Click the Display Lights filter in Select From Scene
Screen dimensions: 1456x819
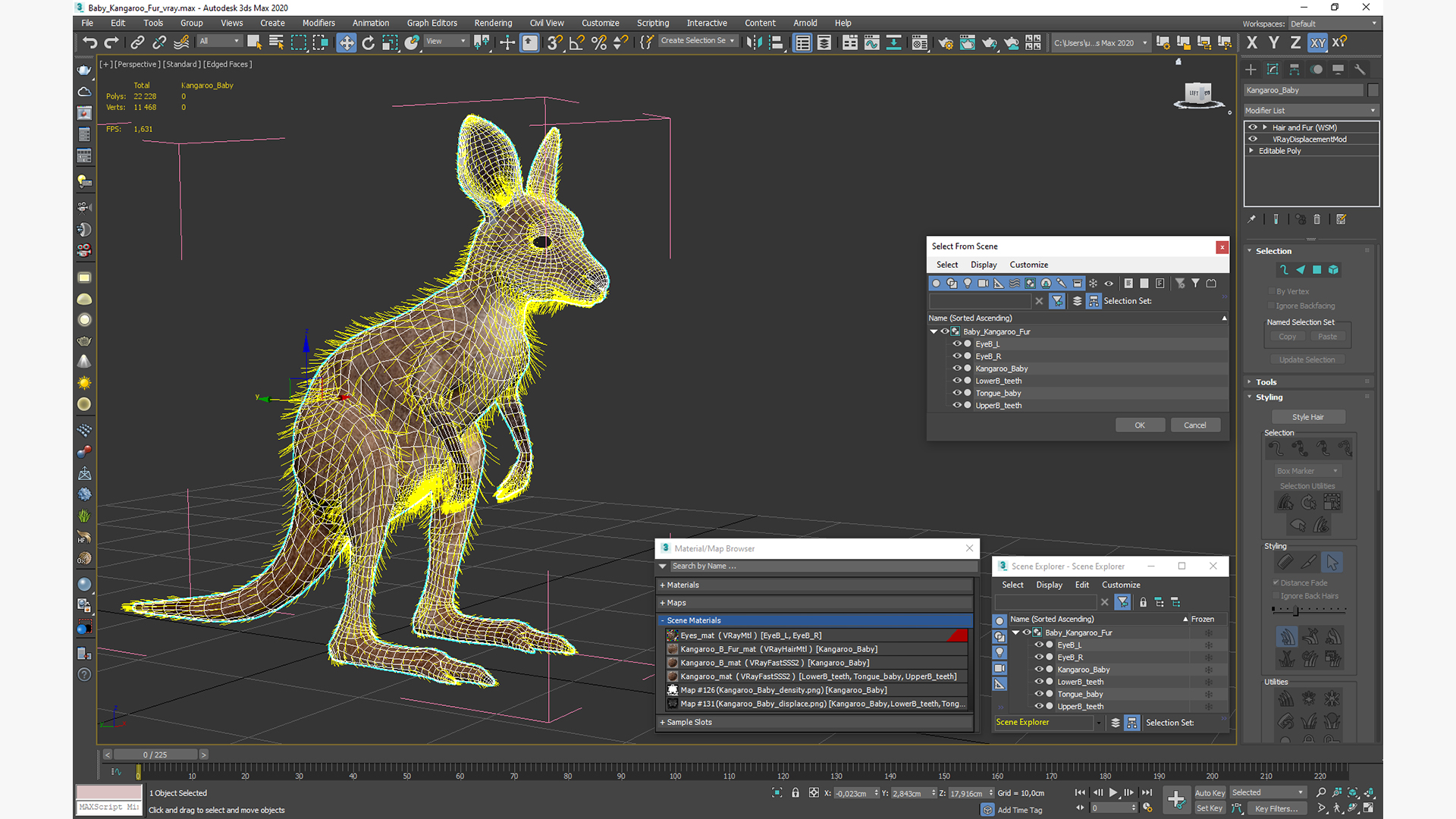pos(968,283)
